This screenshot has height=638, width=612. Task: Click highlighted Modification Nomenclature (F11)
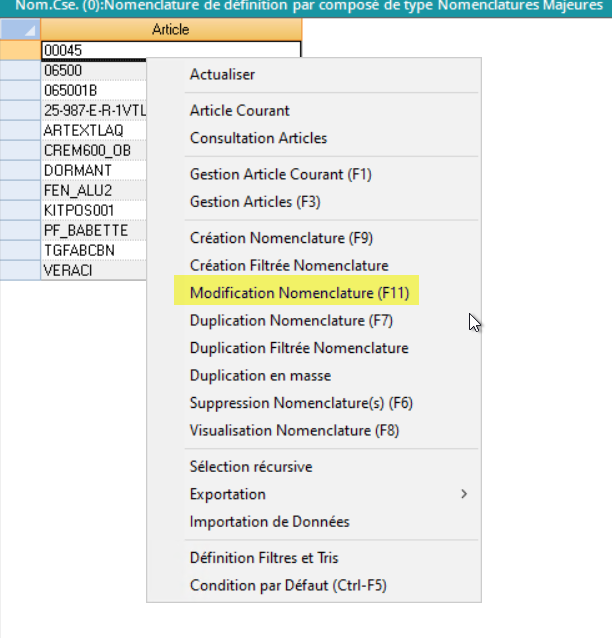tap(295, 294)
